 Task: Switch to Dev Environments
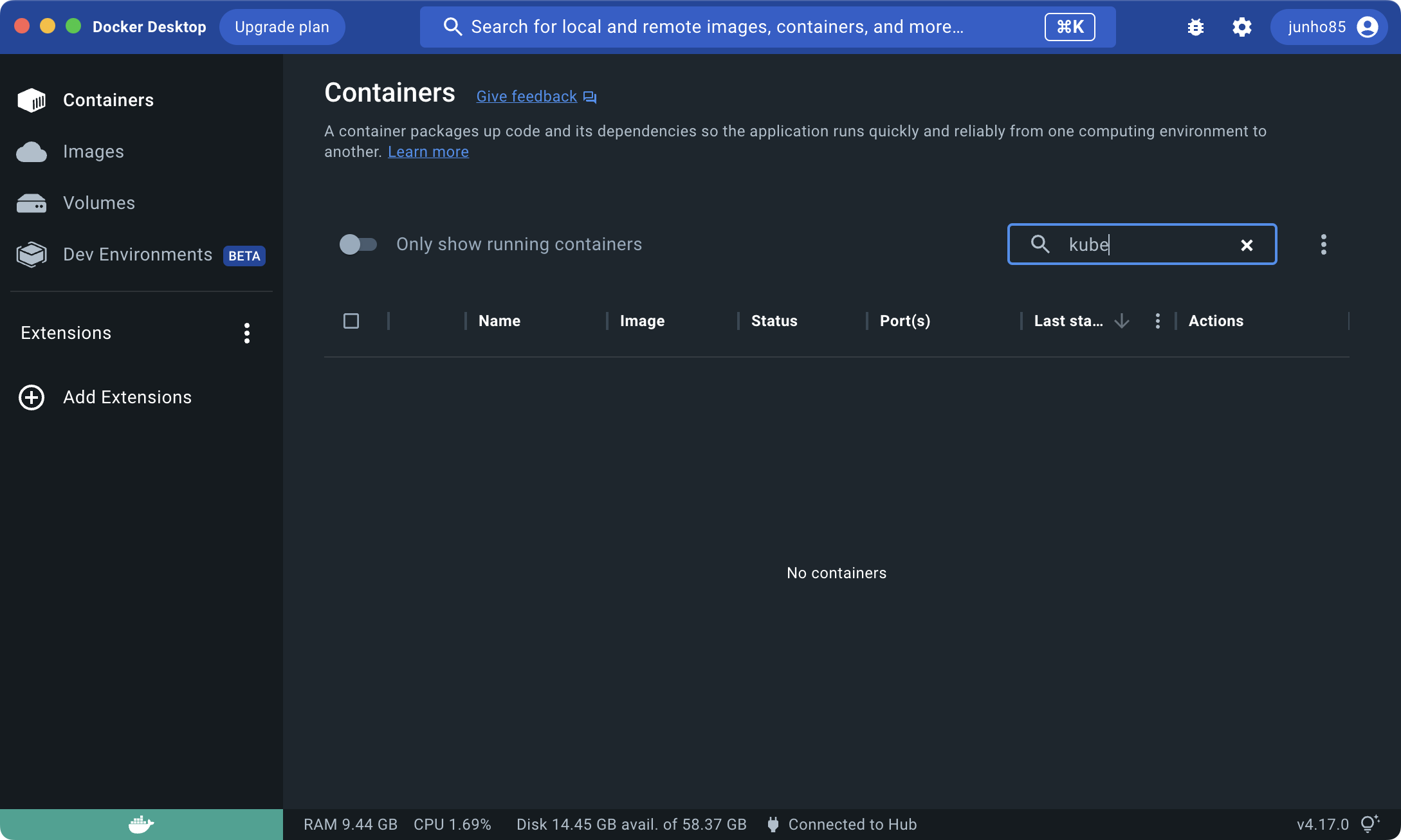tap(138, 255)
